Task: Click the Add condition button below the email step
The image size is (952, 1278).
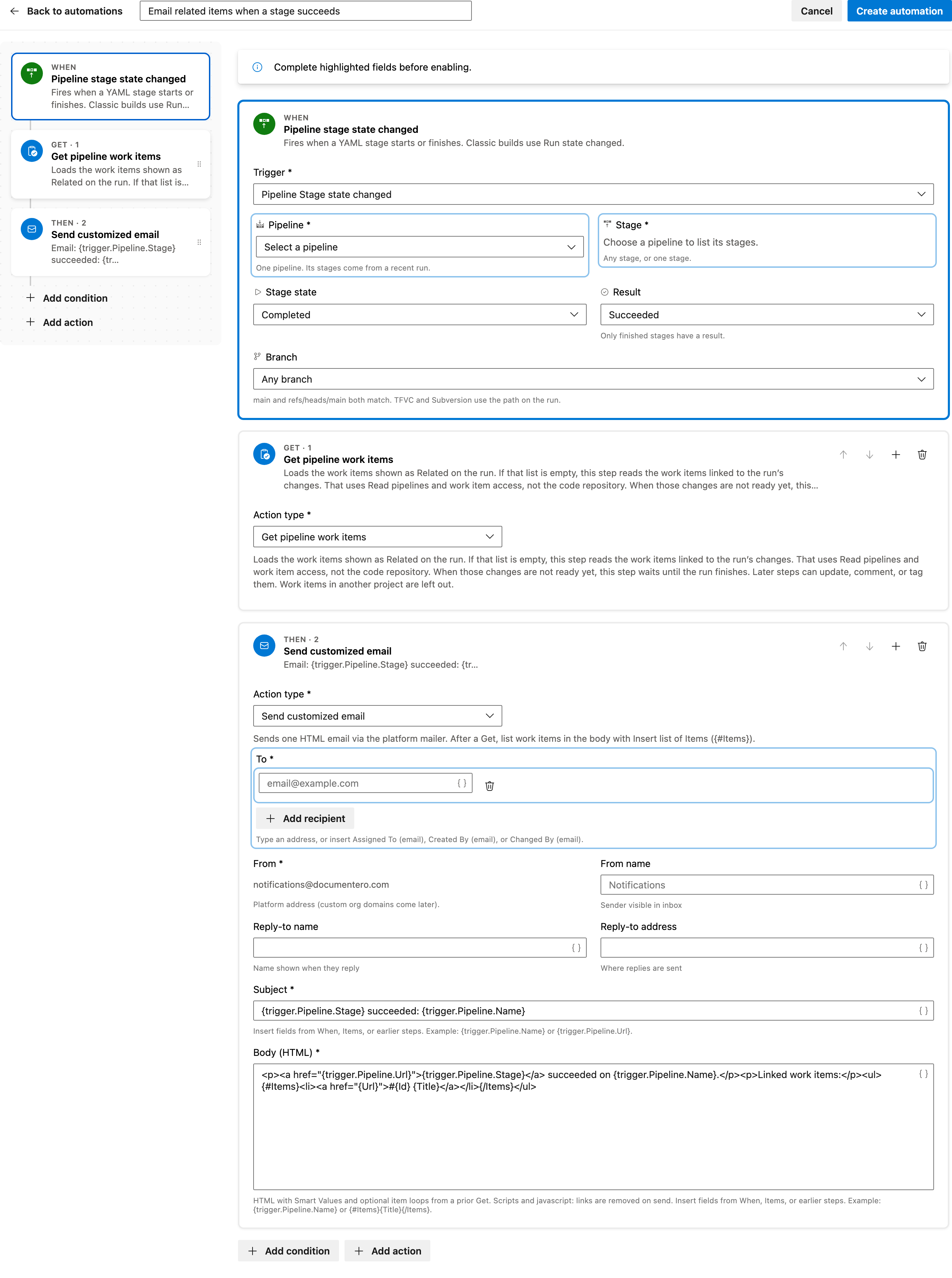Action: tap(288, 1251)
